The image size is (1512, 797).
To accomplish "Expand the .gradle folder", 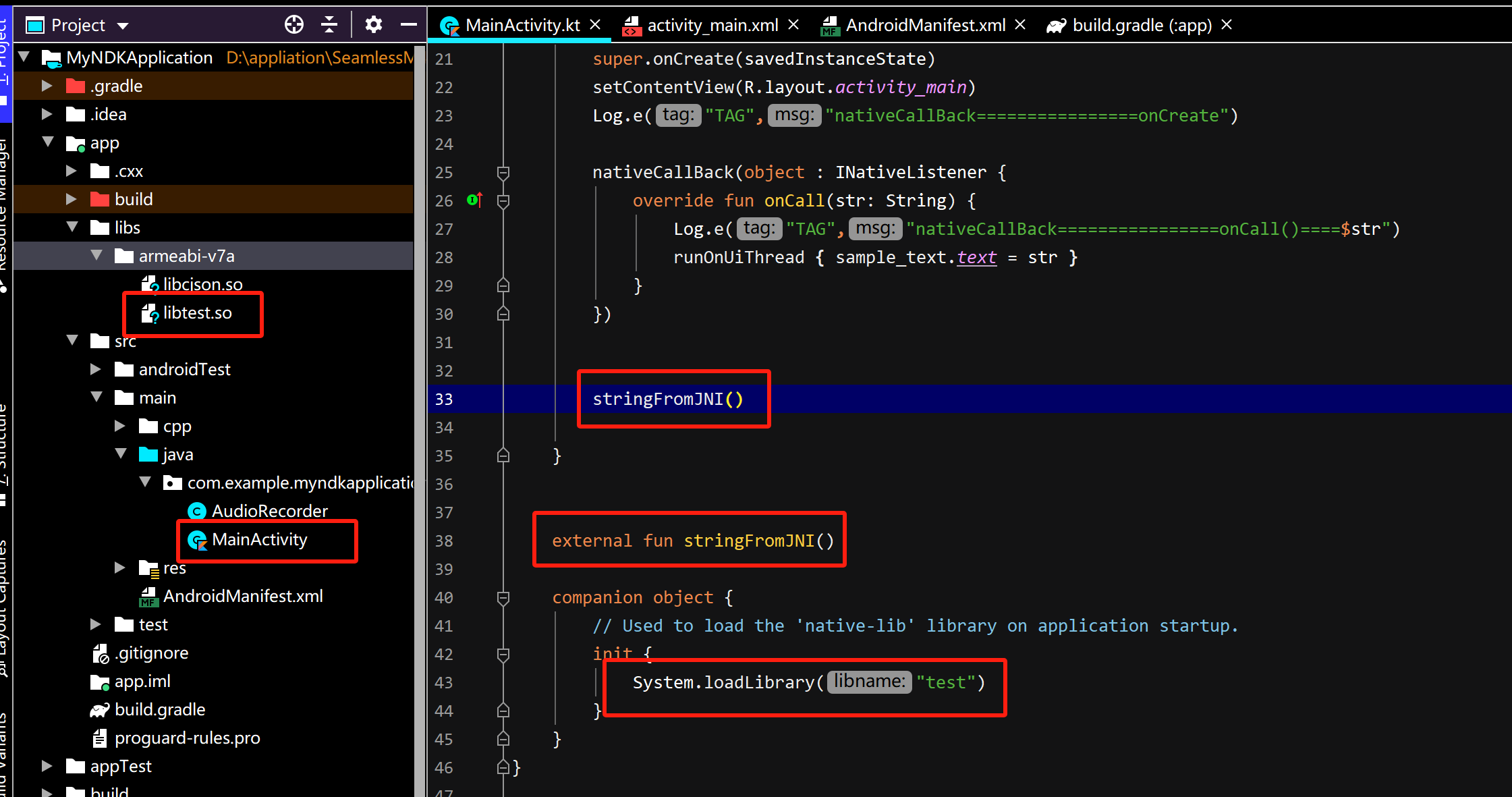I will (x=47, y=86).
